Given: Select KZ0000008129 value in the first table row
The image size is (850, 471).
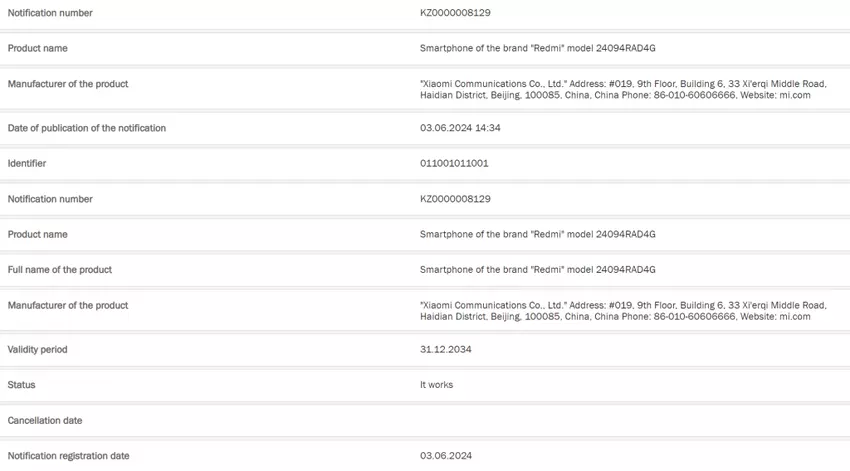Looking at the screenshot, I should [455, 13].
